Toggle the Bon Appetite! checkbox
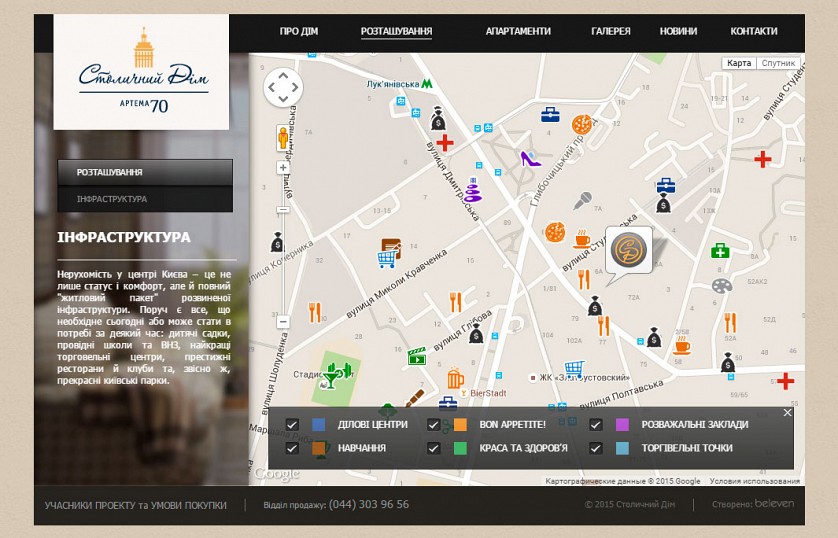This screenshot has width=838, height=538. pos(433,425)
